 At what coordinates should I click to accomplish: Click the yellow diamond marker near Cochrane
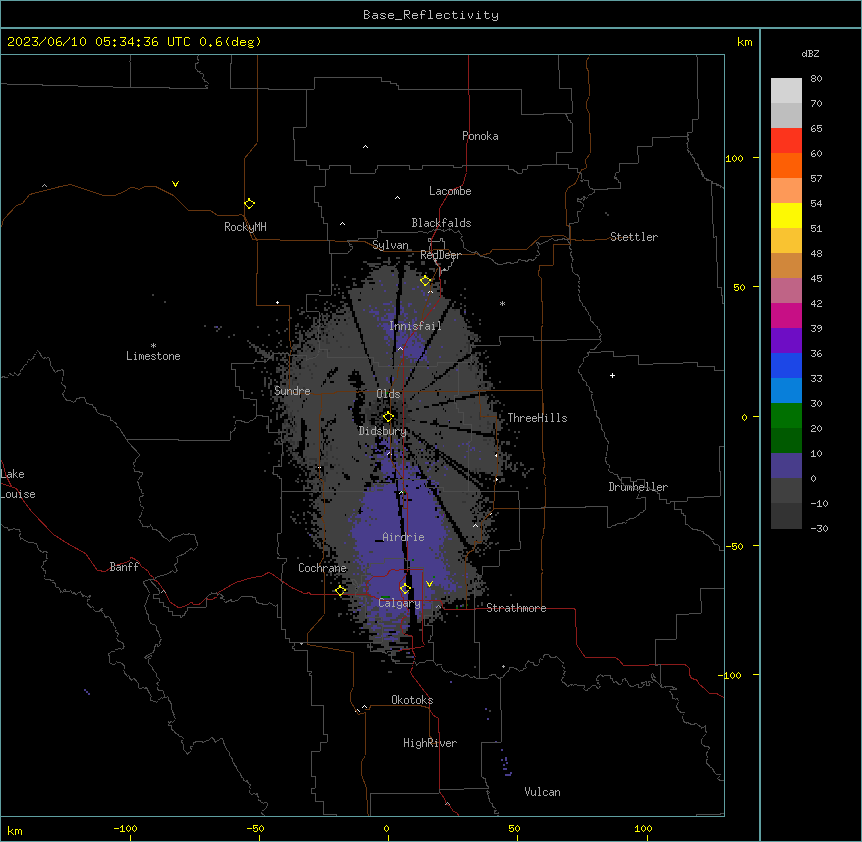tap(340, 590)
